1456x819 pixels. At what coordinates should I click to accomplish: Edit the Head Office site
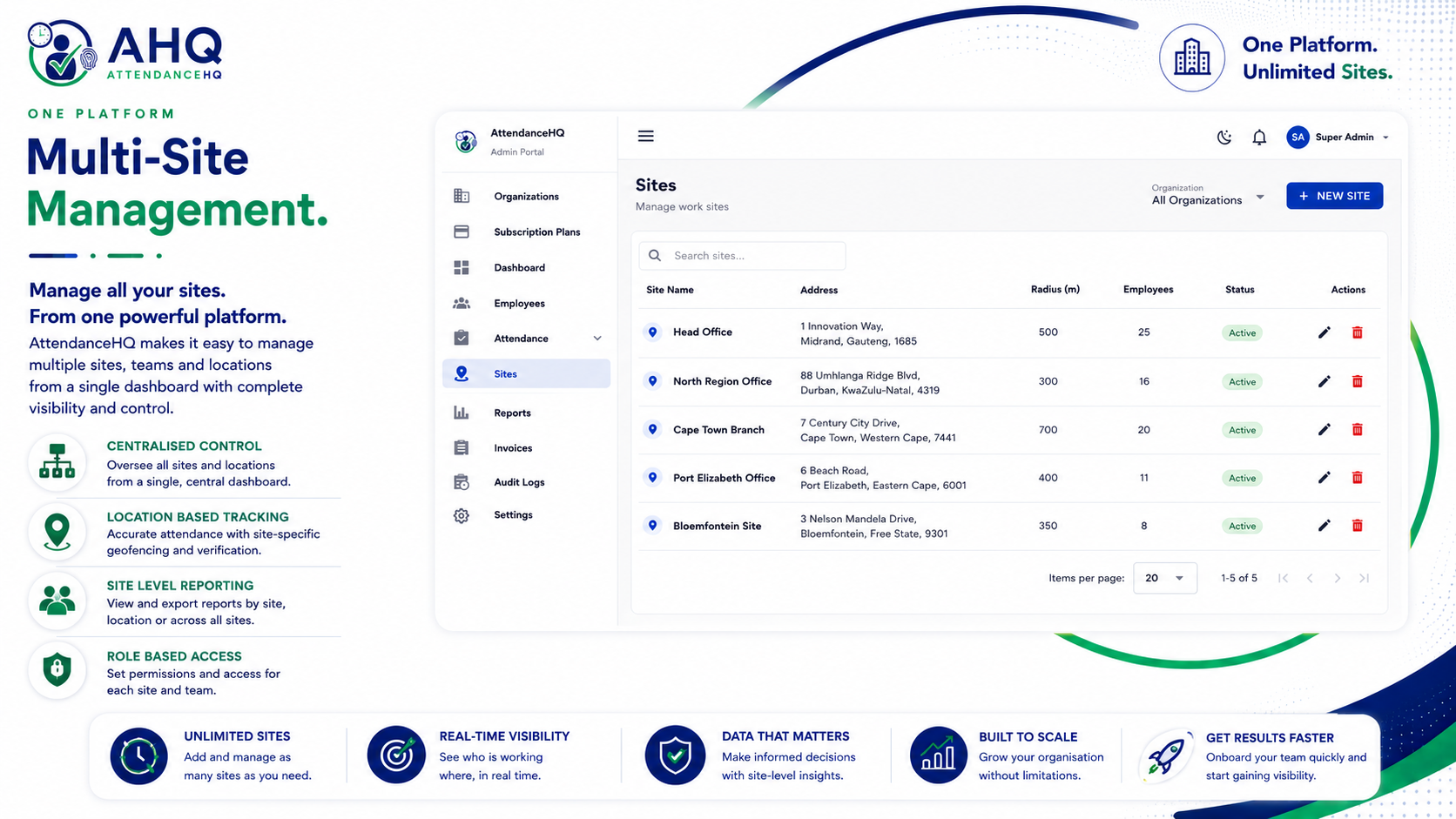(1324, 332)
